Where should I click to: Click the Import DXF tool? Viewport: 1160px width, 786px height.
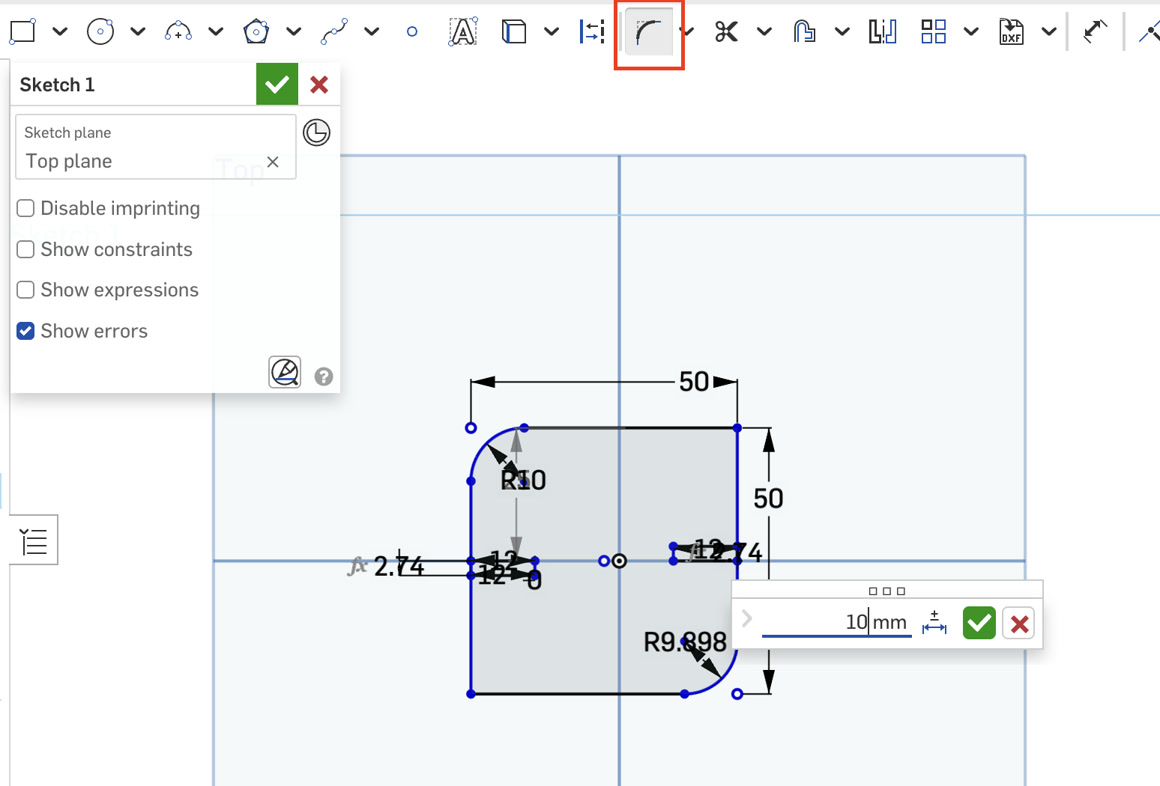tap(1011, 32)
